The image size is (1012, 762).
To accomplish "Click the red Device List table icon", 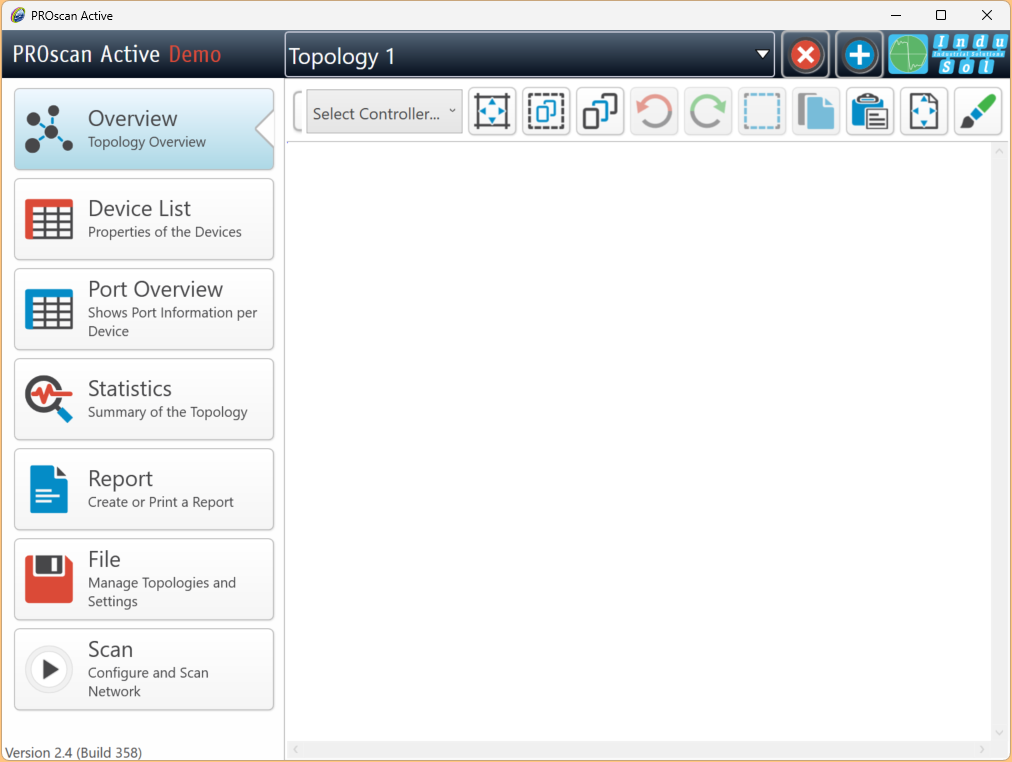I will [x=49, y=219].
